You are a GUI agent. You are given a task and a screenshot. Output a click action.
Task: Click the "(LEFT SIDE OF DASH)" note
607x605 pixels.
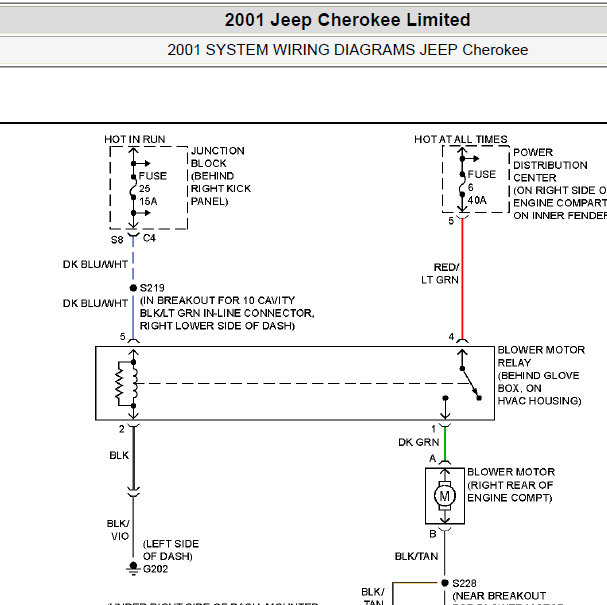(171, 550)
